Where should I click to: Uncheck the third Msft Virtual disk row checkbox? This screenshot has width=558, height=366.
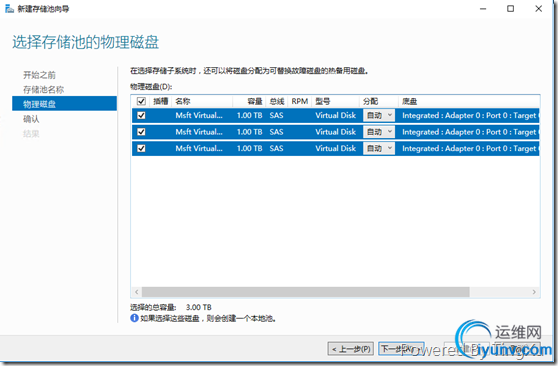click(141, 148)
